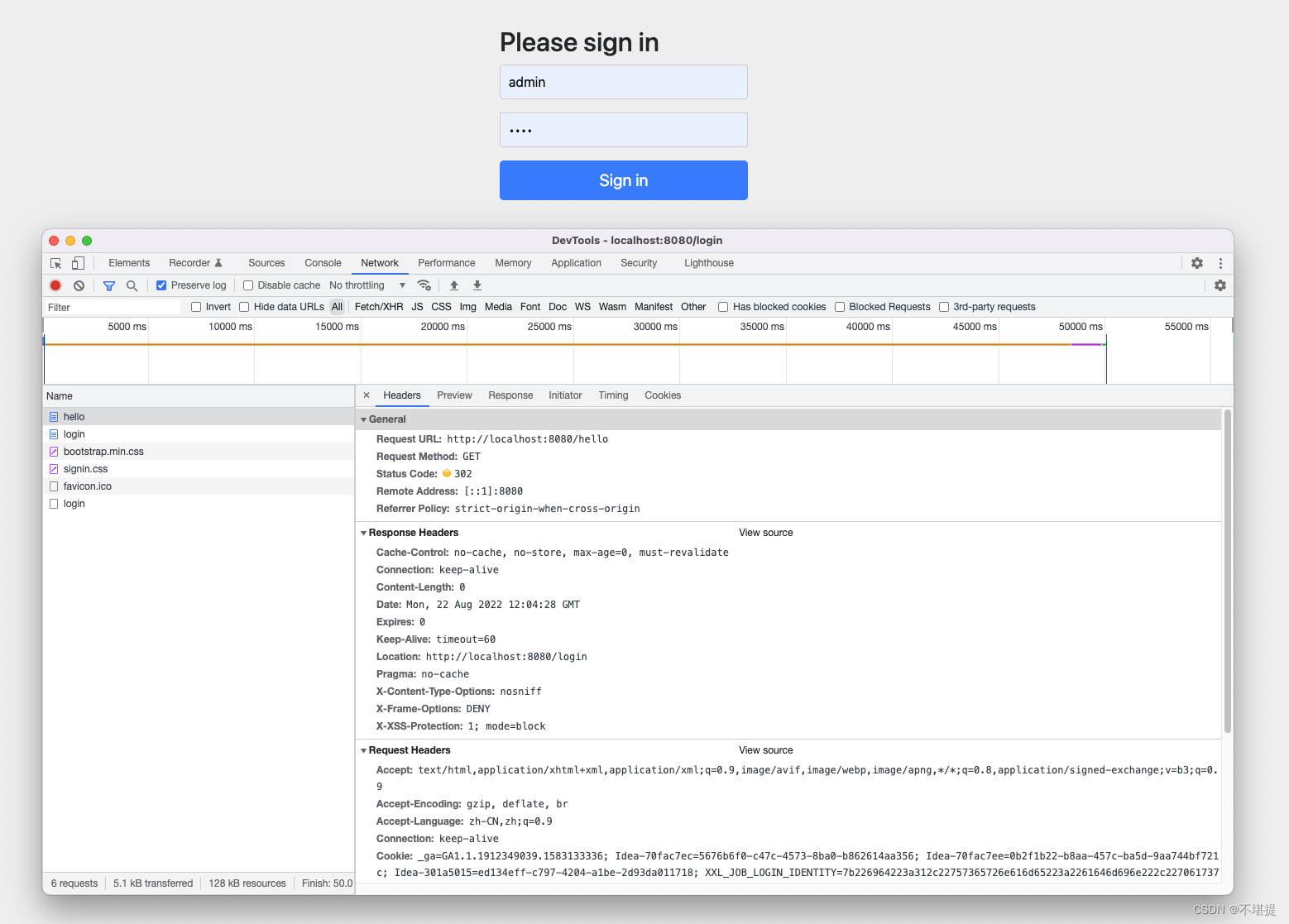Select signin.css stylesheet request
Viewport: 1289px width, 924px height.
(x=199, y=469)
